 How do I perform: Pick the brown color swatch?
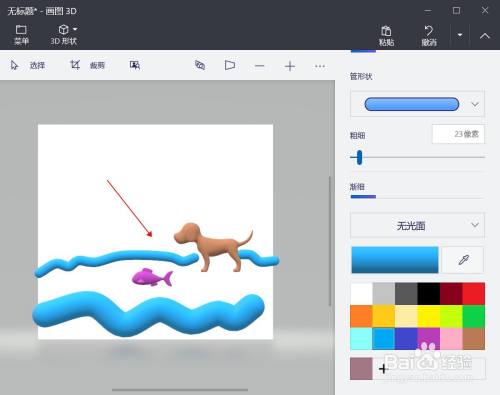click(474, 338)
